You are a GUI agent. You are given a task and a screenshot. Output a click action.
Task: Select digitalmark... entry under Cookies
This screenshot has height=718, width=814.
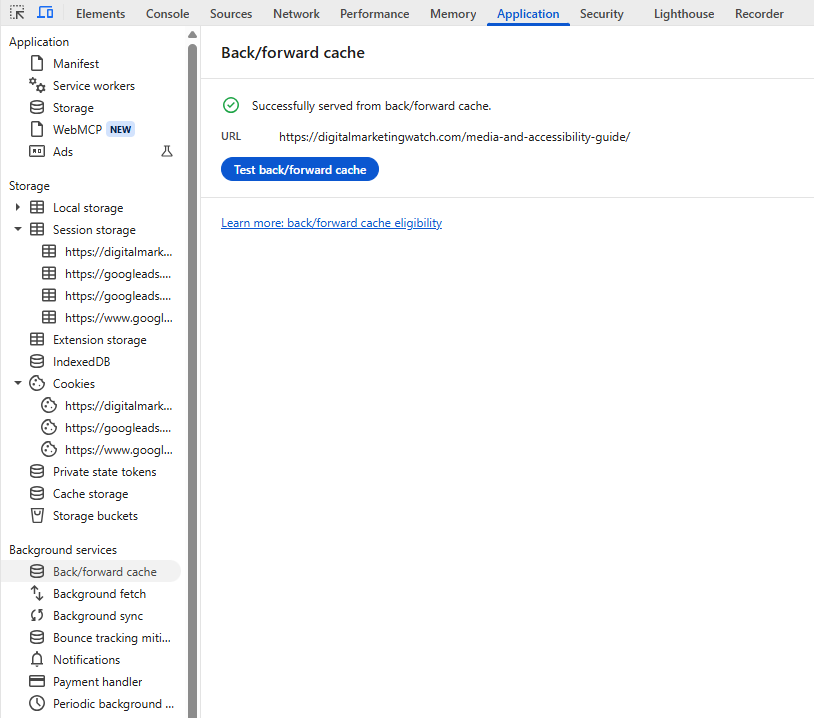[x=118, y=405]
